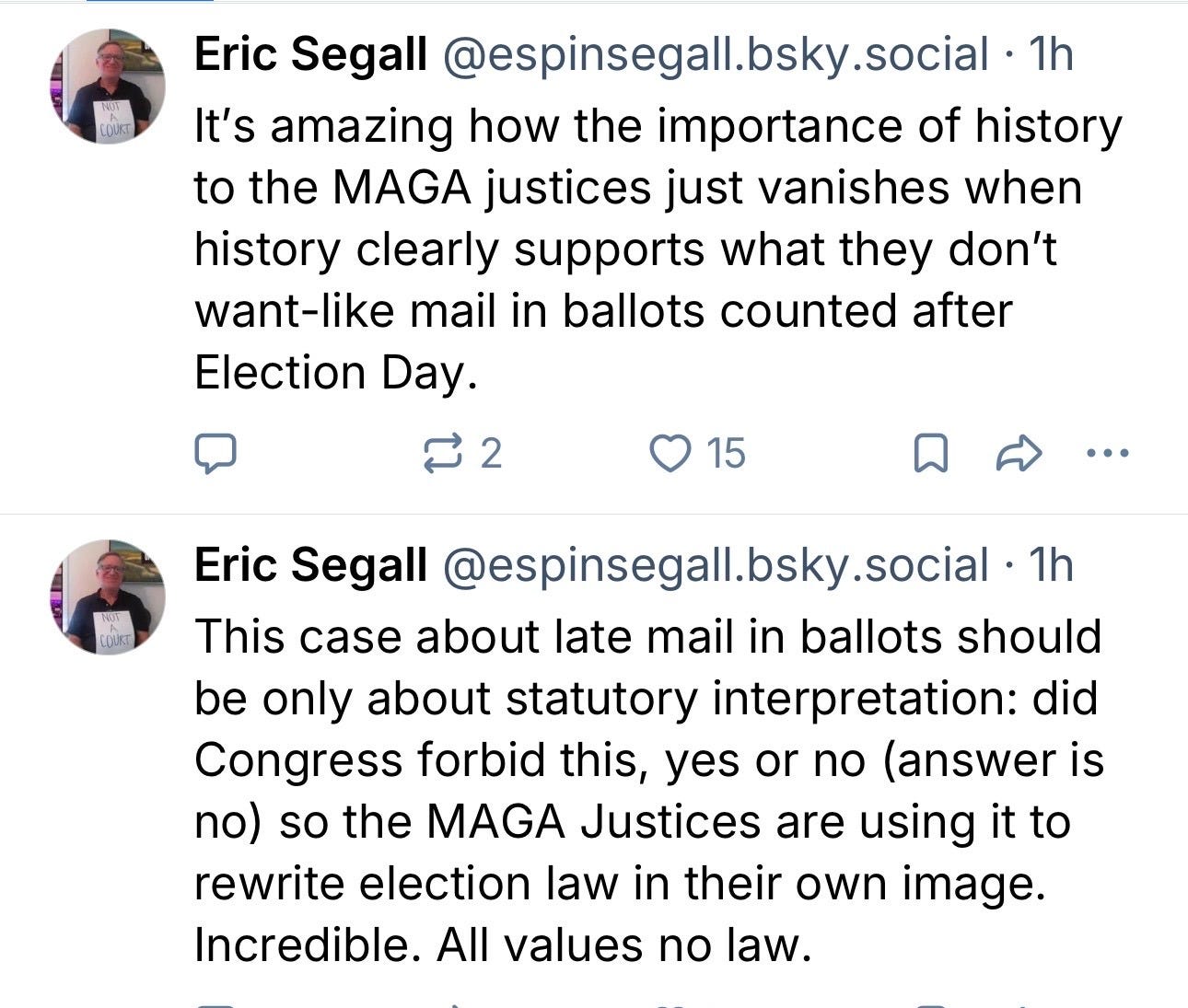
Task: Like the post about mail in ballots history
Action: [670, 453]
